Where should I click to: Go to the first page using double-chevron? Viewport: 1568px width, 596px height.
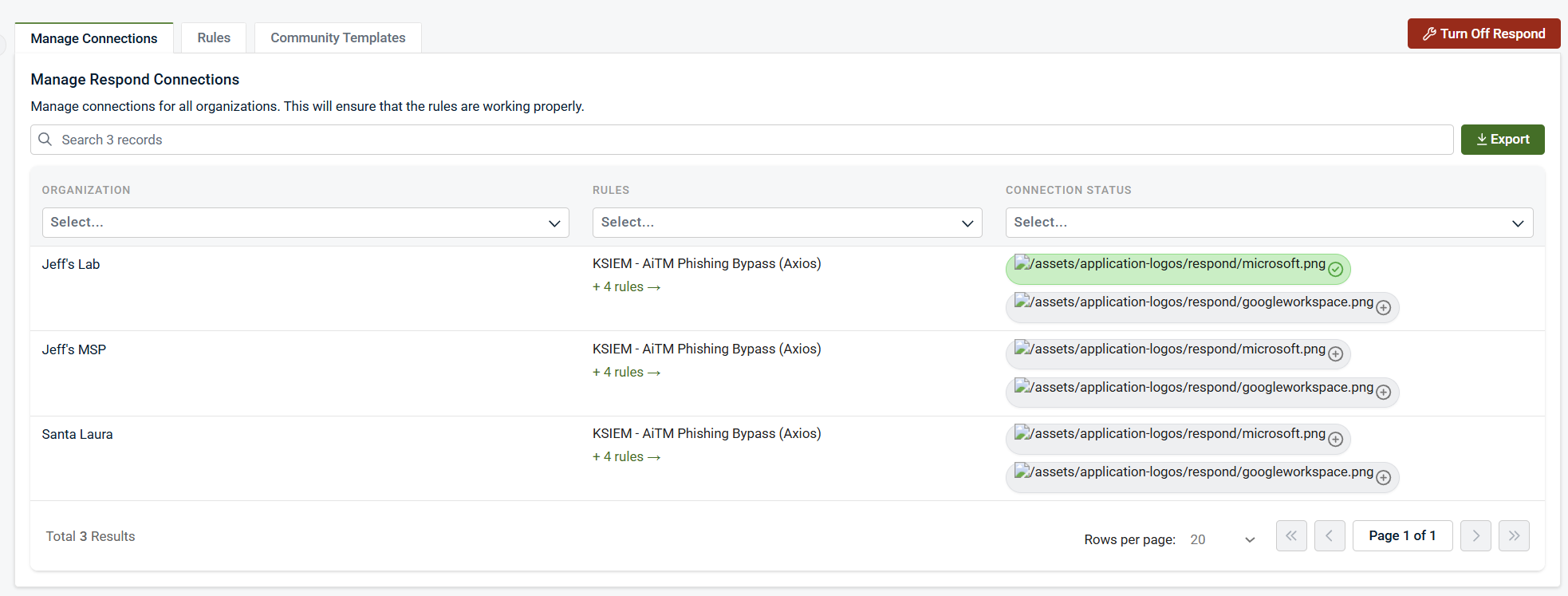pos(1290,536)
